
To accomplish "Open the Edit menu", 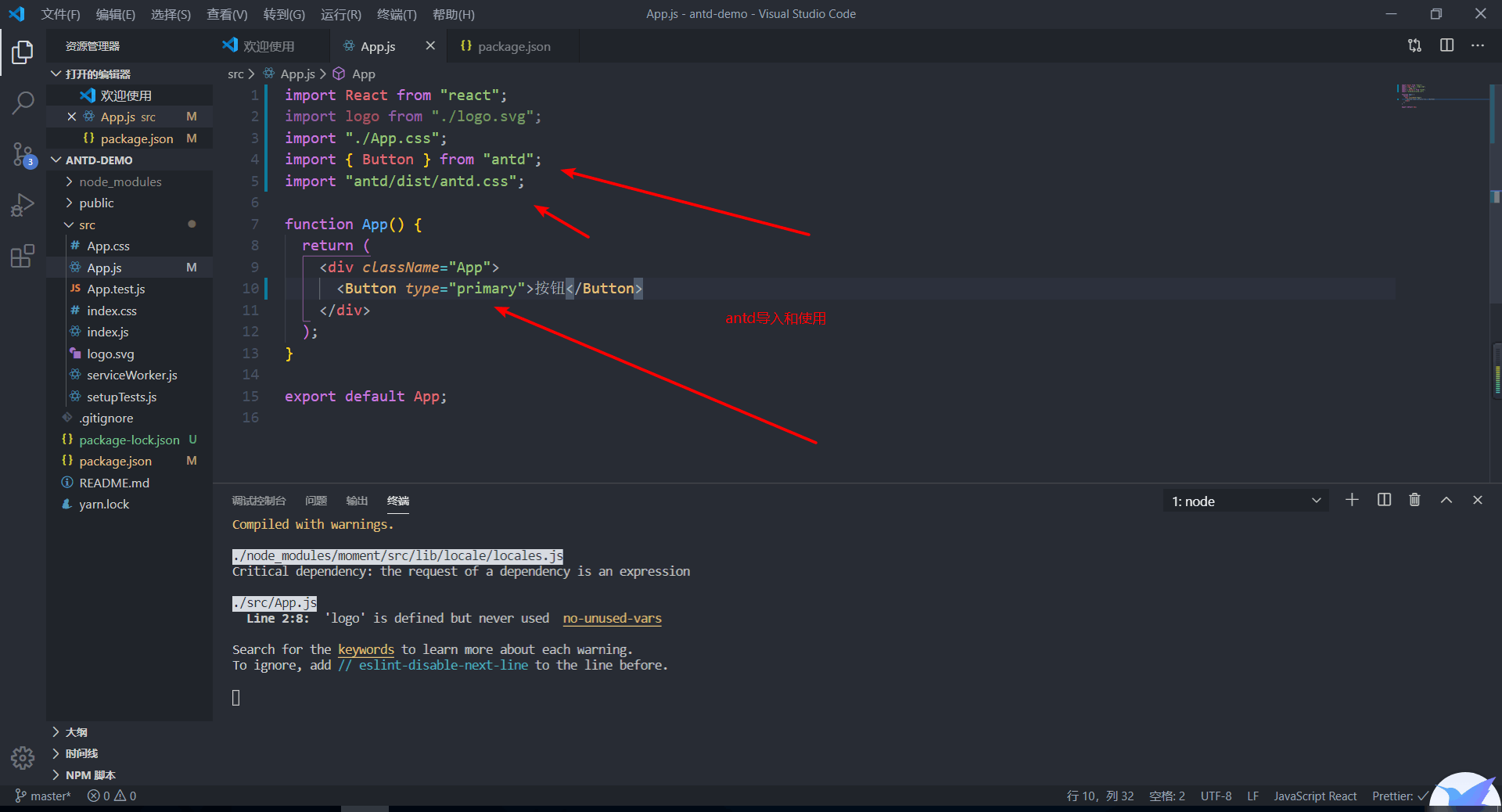I will (115, 14).
